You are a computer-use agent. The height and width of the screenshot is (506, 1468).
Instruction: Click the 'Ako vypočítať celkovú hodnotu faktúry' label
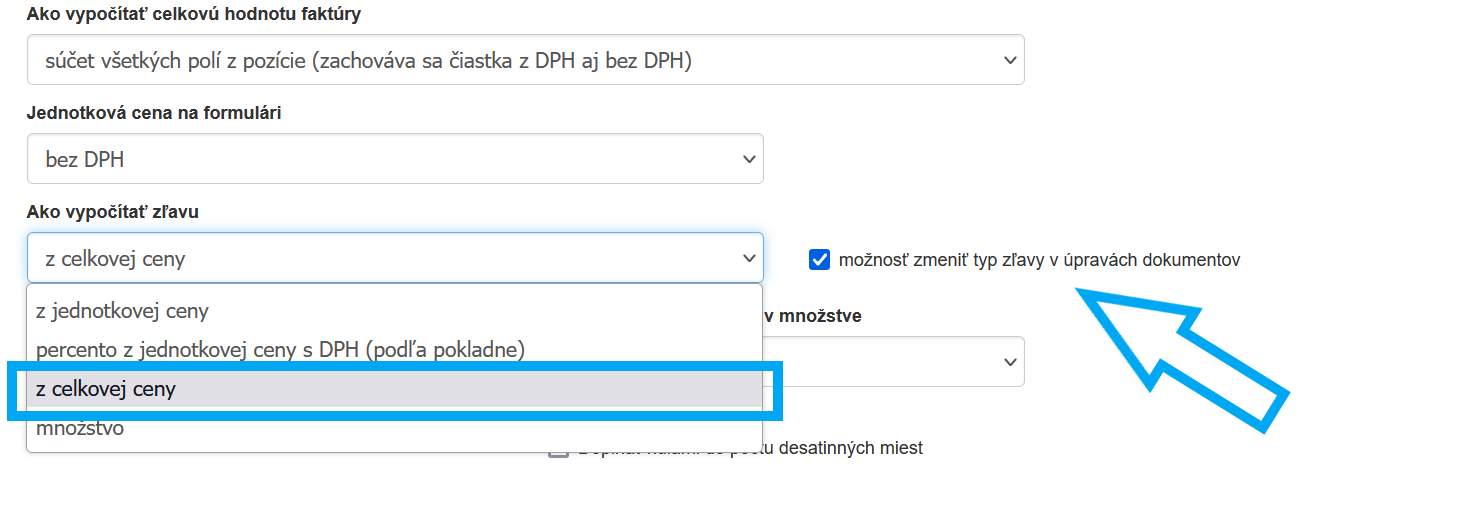pyautogui.click(x=194, y=15)
